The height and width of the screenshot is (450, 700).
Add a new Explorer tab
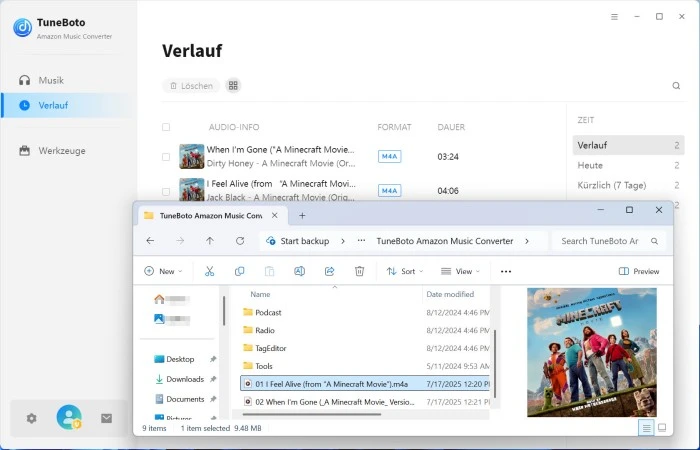point(302,216)
